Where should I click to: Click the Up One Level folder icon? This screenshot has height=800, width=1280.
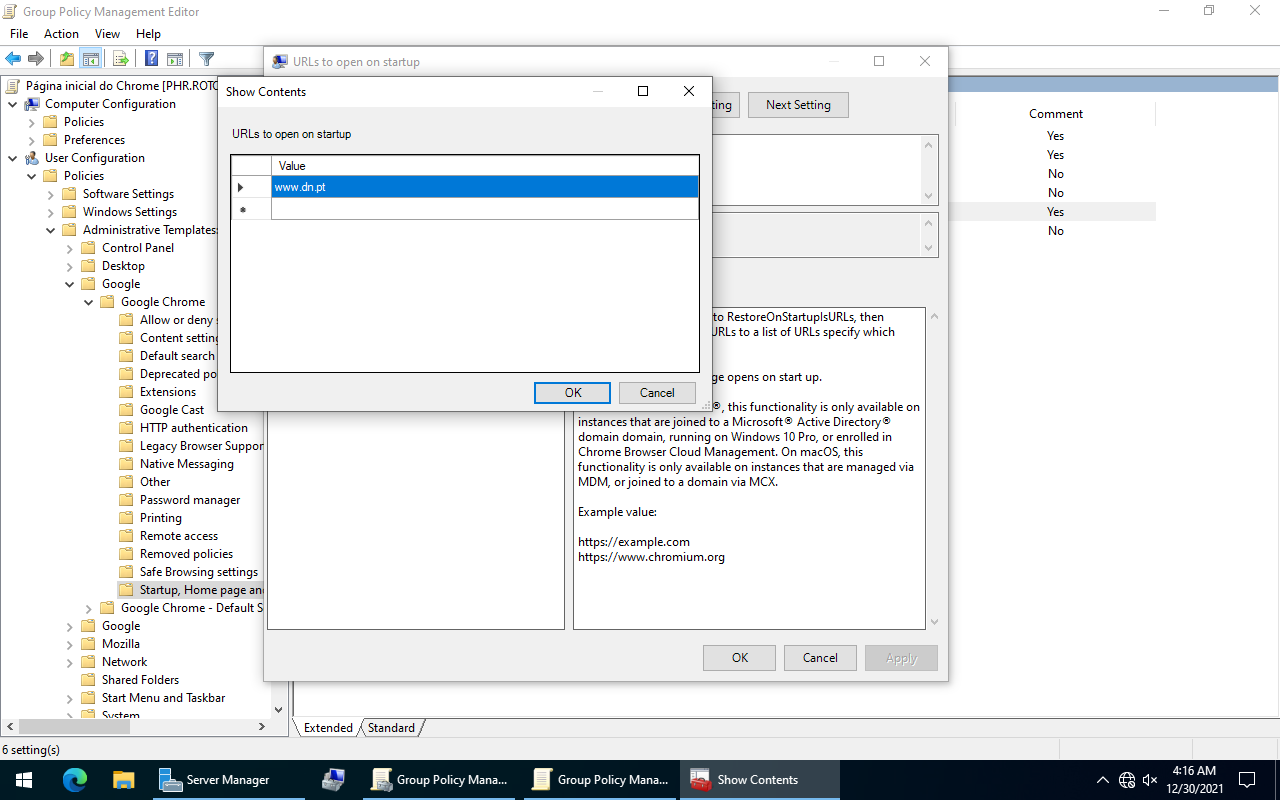66,59
